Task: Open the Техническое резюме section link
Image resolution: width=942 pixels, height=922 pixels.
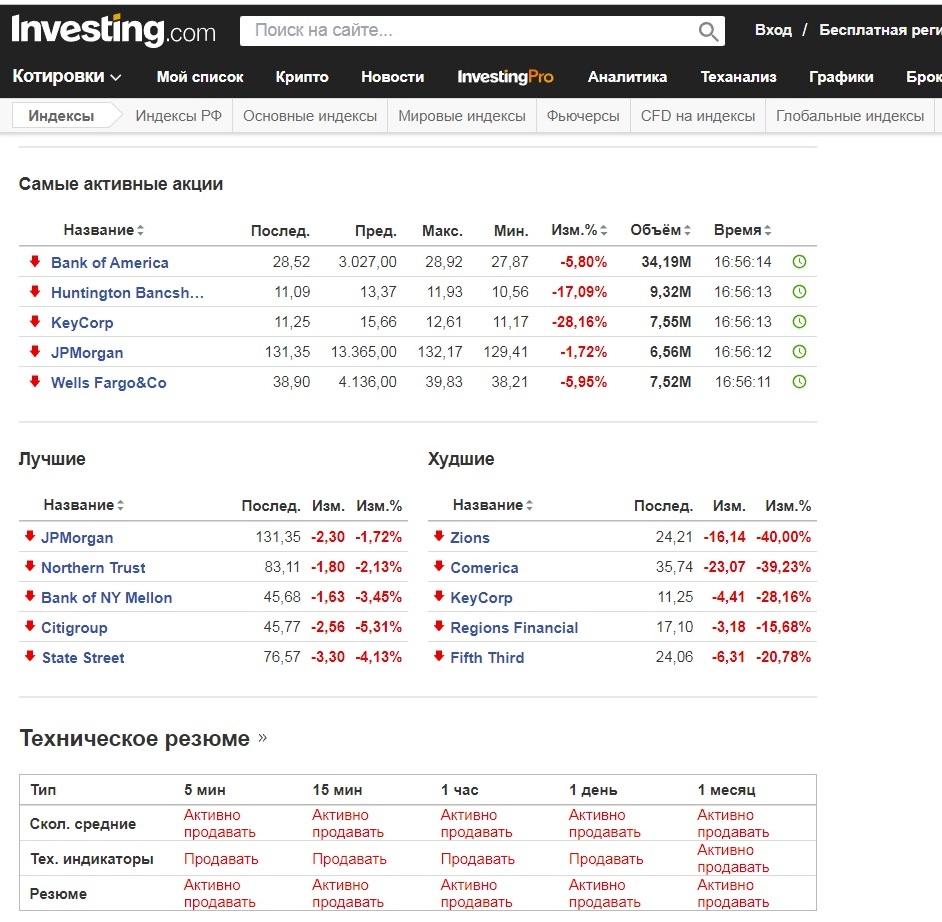Action: coord(143,738)
